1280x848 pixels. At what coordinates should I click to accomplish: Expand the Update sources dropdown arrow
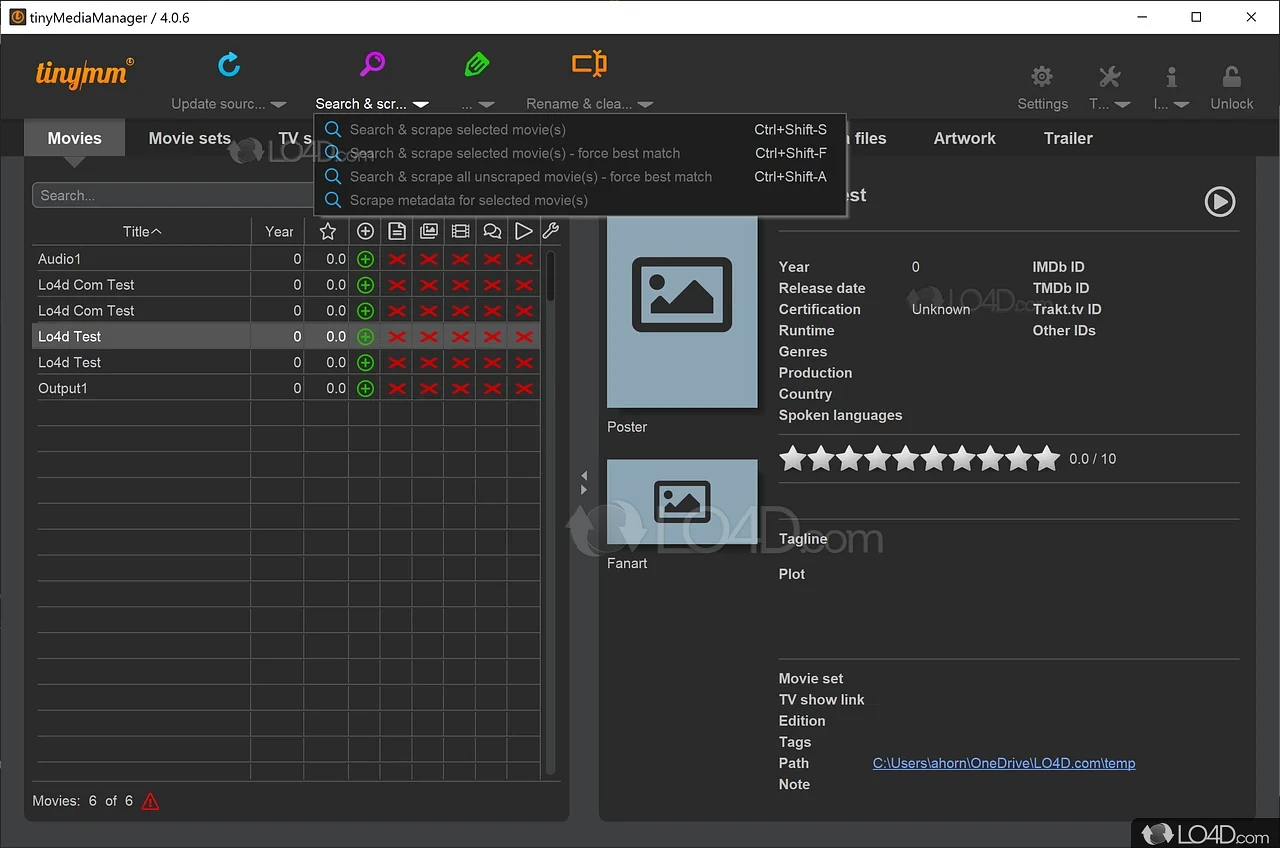(279, 104)
